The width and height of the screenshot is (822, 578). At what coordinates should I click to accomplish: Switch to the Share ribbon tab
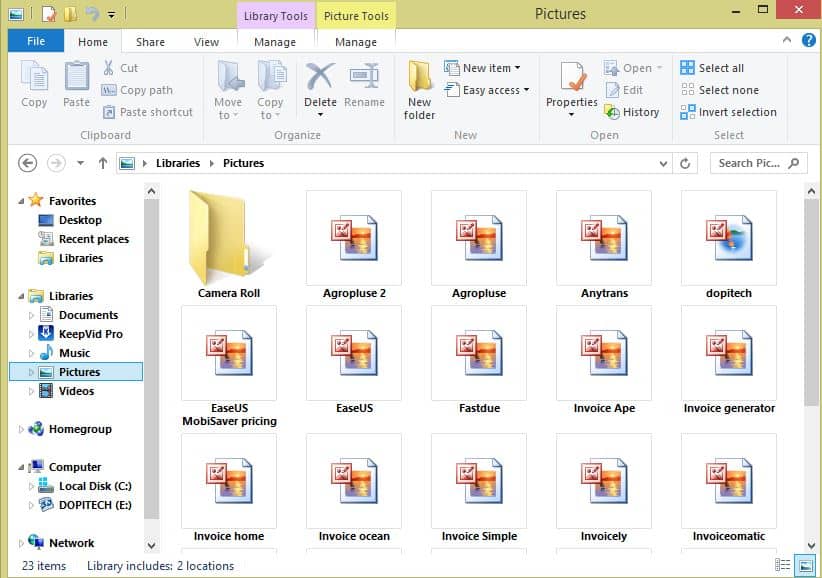[x=150, y=42]
